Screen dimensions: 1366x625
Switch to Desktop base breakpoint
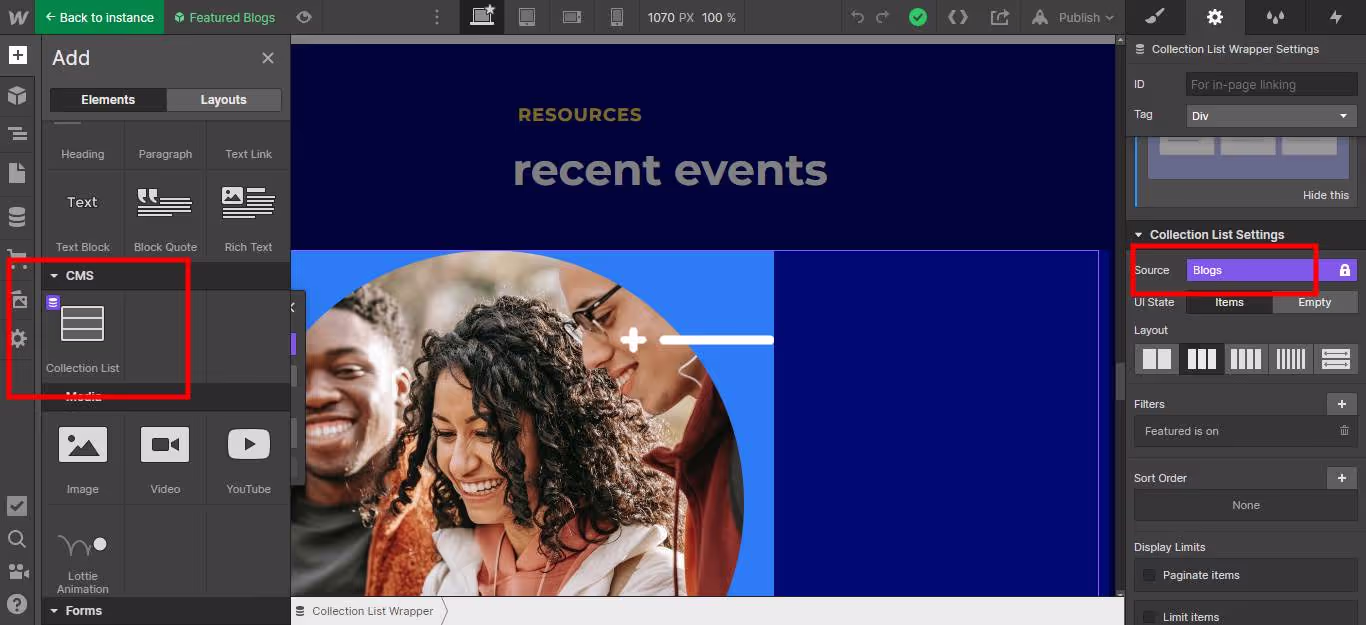(482, 17)
